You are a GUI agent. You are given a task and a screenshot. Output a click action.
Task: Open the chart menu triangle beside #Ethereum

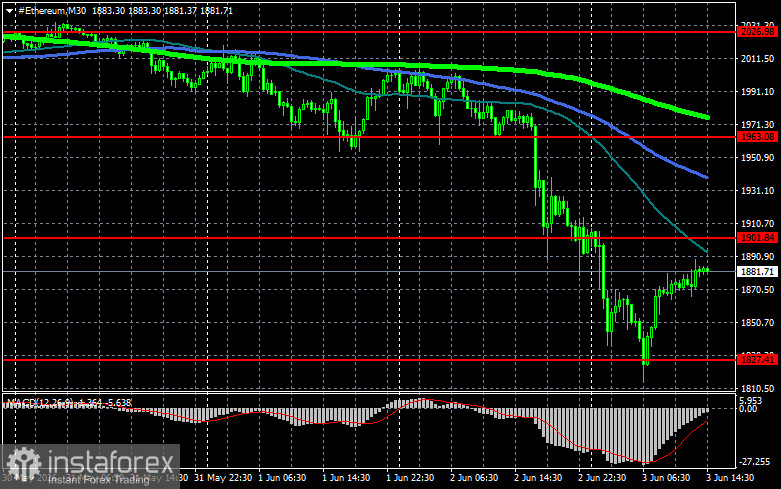point(9,10)
